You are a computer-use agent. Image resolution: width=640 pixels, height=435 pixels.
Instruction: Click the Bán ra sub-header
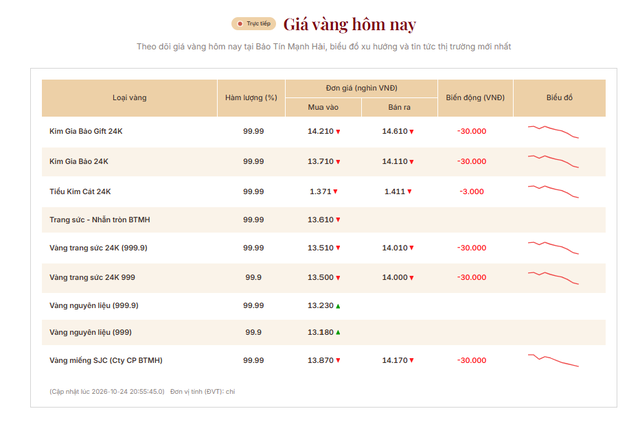(399, 107)
